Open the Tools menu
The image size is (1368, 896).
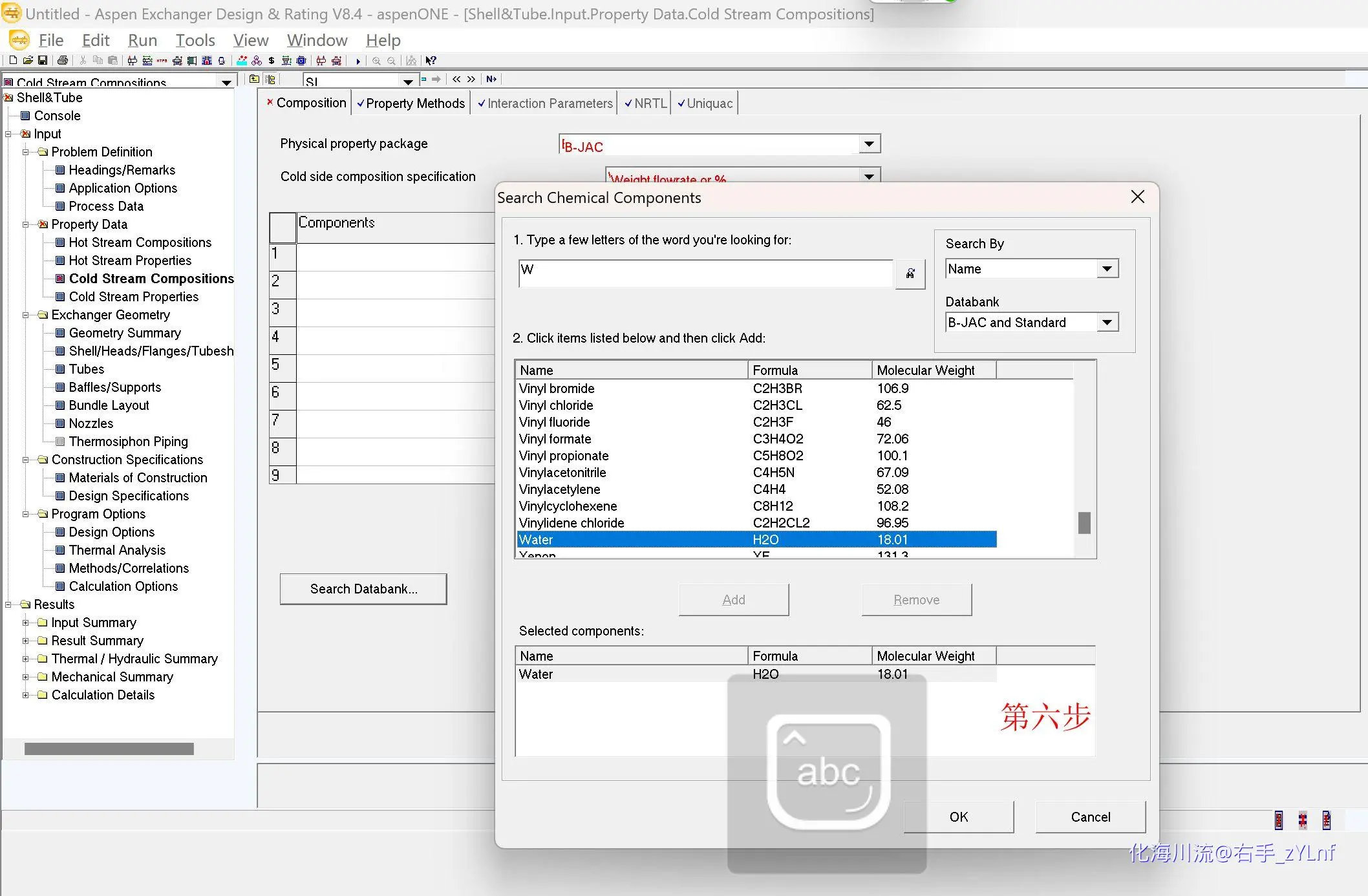coord(195,40)
